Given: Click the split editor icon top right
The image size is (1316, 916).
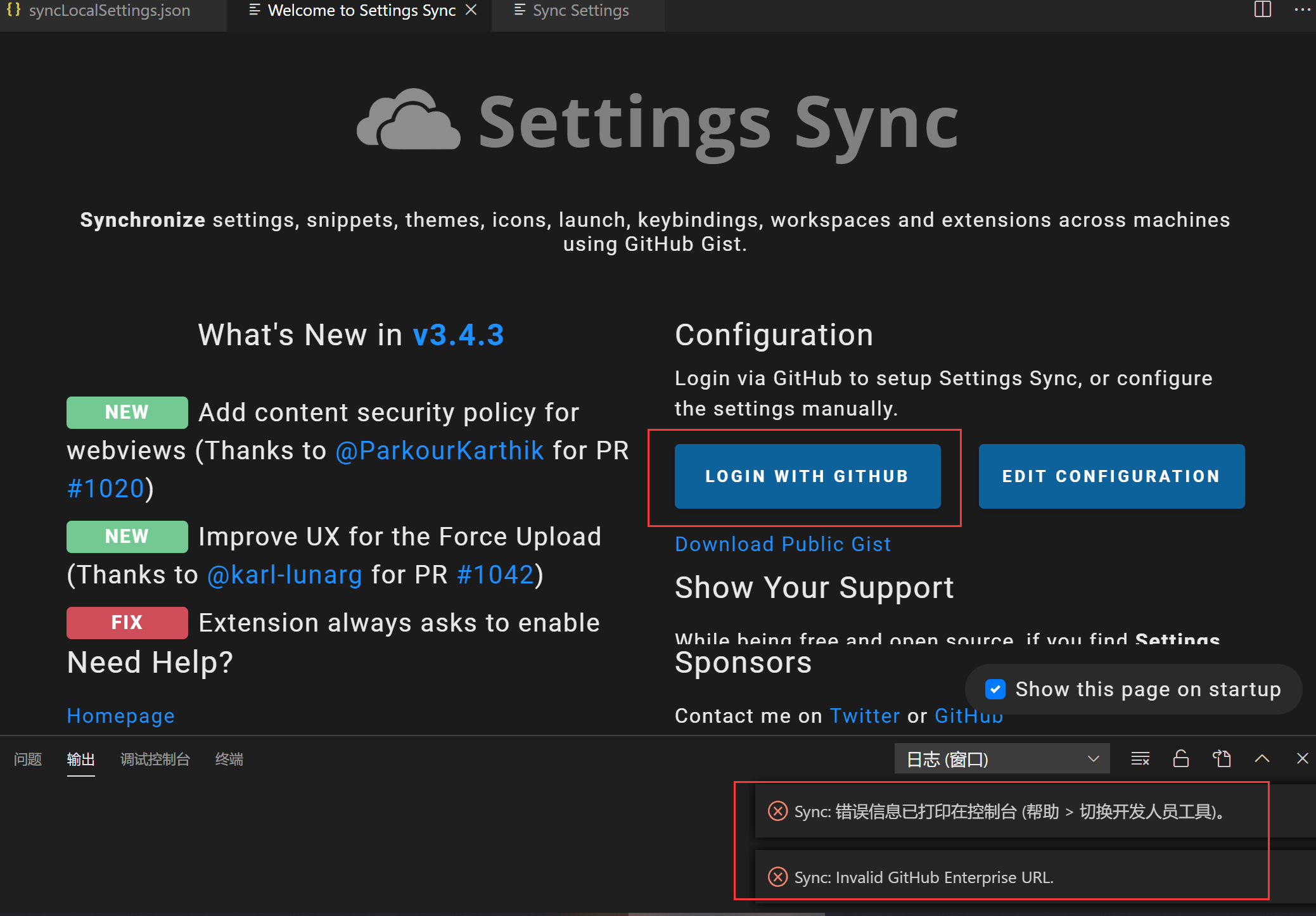Looking at the screenshot, I should 1263,11.
